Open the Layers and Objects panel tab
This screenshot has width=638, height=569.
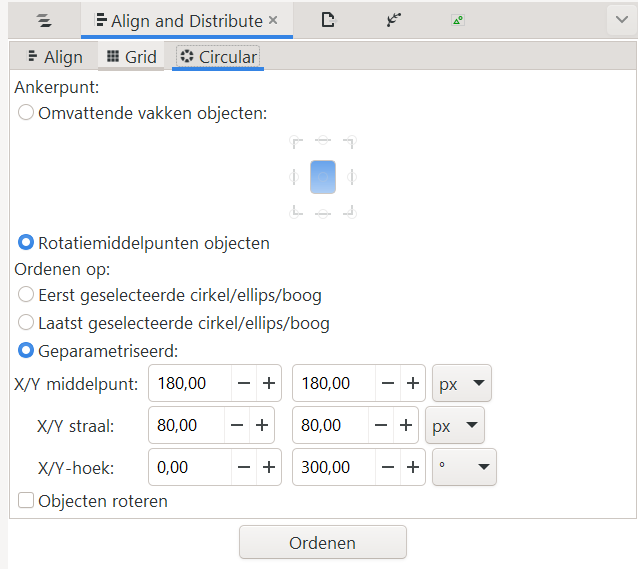click(x=43, y=20)
